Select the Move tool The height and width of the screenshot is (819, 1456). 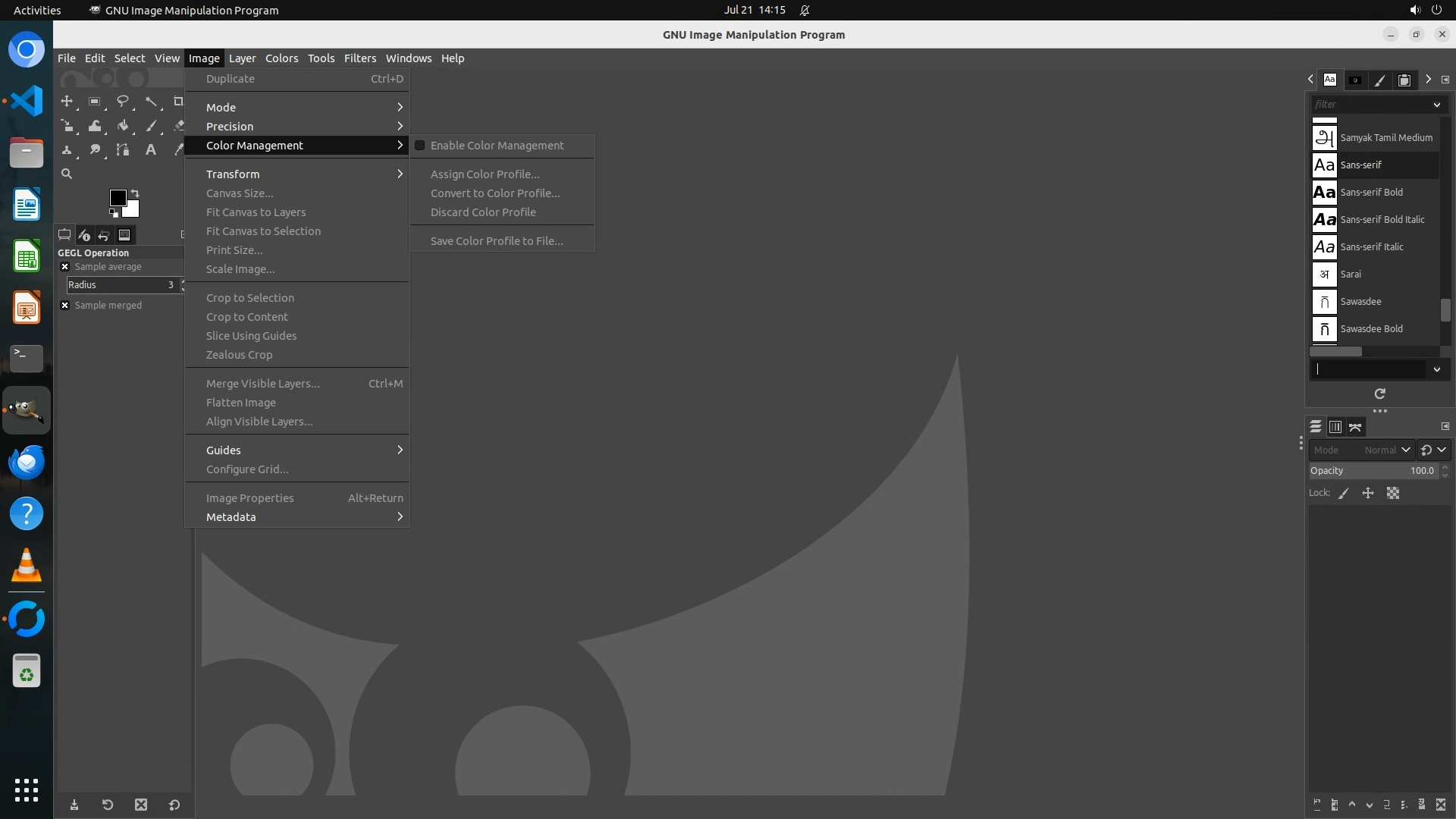point(67,101)
